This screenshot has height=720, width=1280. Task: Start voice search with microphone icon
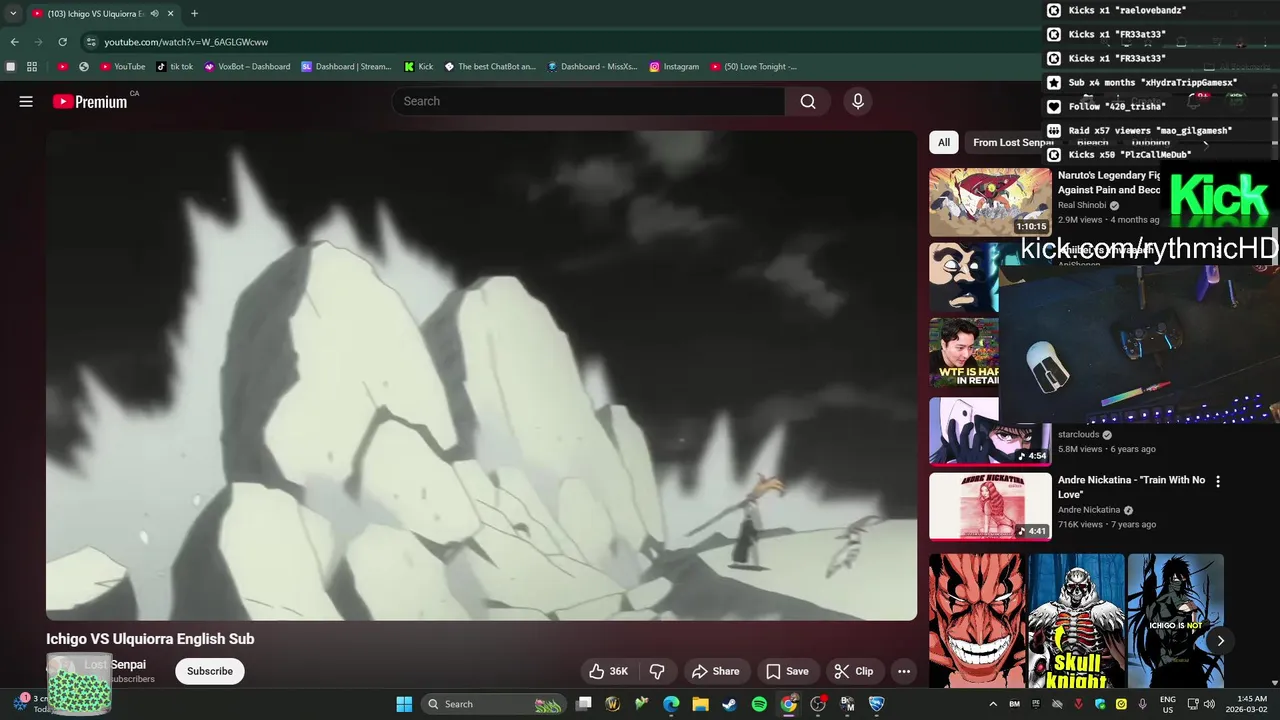coord(857,101)
